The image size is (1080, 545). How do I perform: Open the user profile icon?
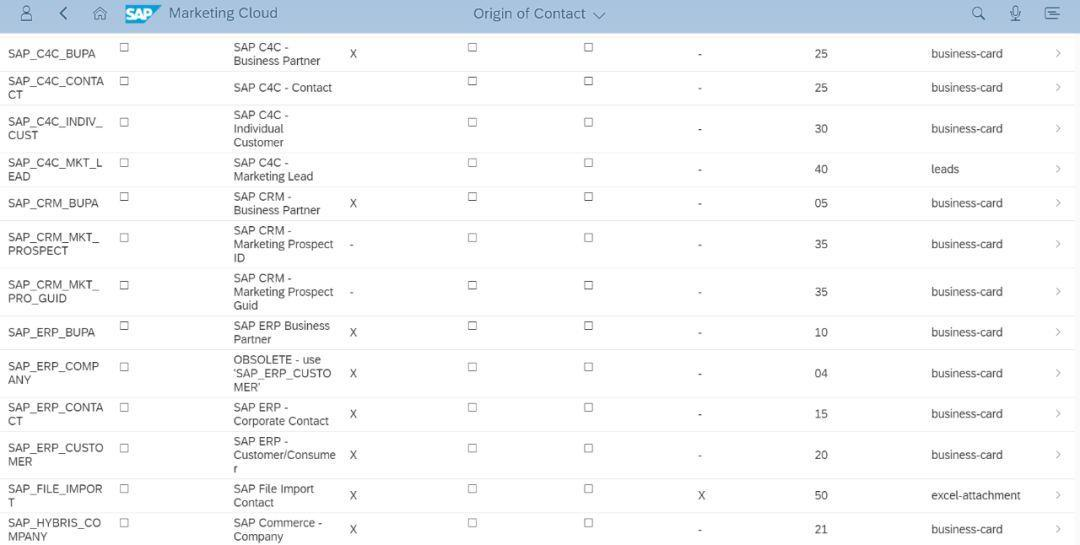(26, 13)
